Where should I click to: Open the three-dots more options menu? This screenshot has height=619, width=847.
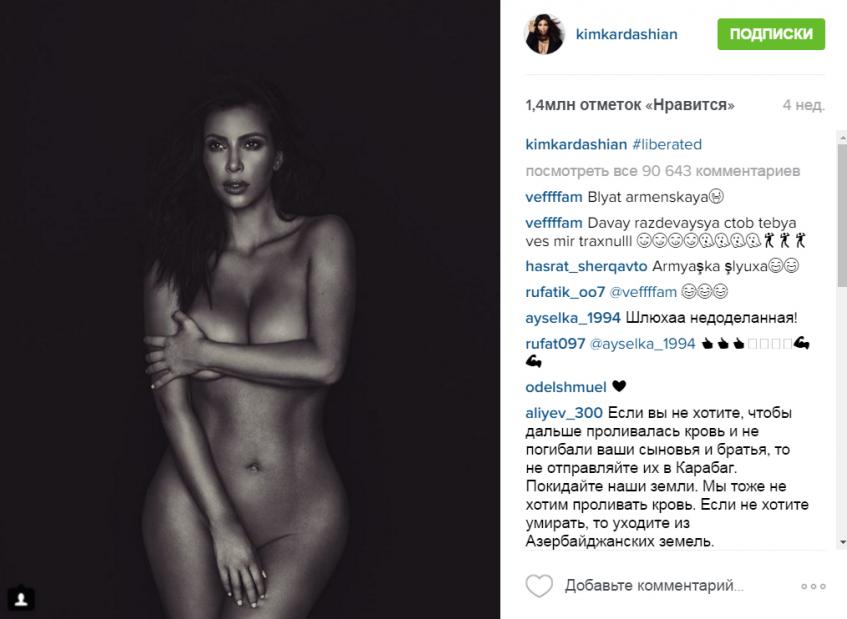pyautogui.click(x=813, y=586)
